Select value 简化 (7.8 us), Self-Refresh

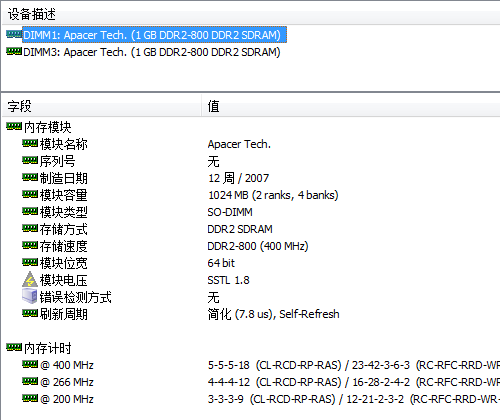[x=273, y=314]
